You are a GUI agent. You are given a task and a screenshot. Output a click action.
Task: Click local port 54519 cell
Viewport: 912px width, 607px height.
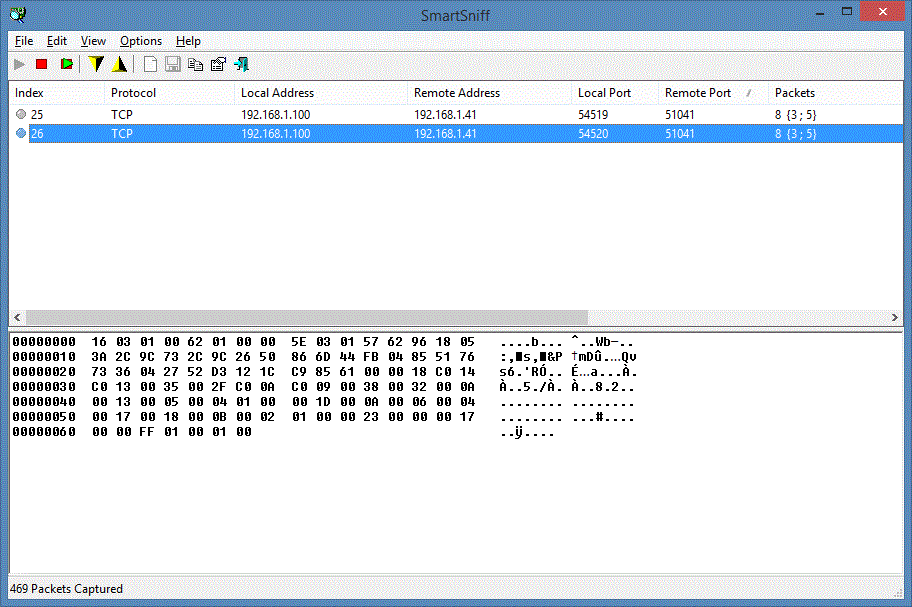[593, 115]
